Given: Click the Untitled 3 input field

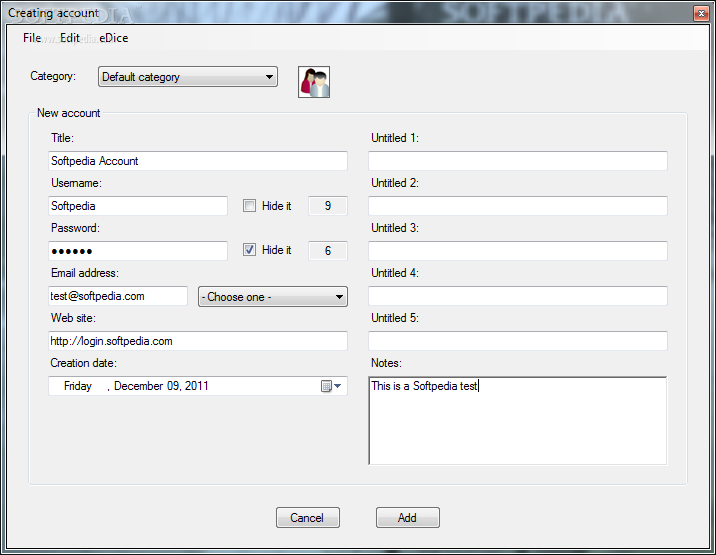Looking at the screenshot, I should click(x=518, y=251).
